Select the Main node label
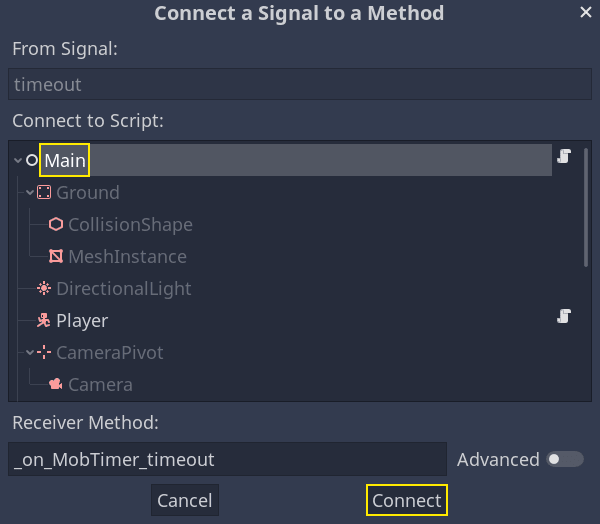This screenshot has width=600, height=524. (65, 160)
